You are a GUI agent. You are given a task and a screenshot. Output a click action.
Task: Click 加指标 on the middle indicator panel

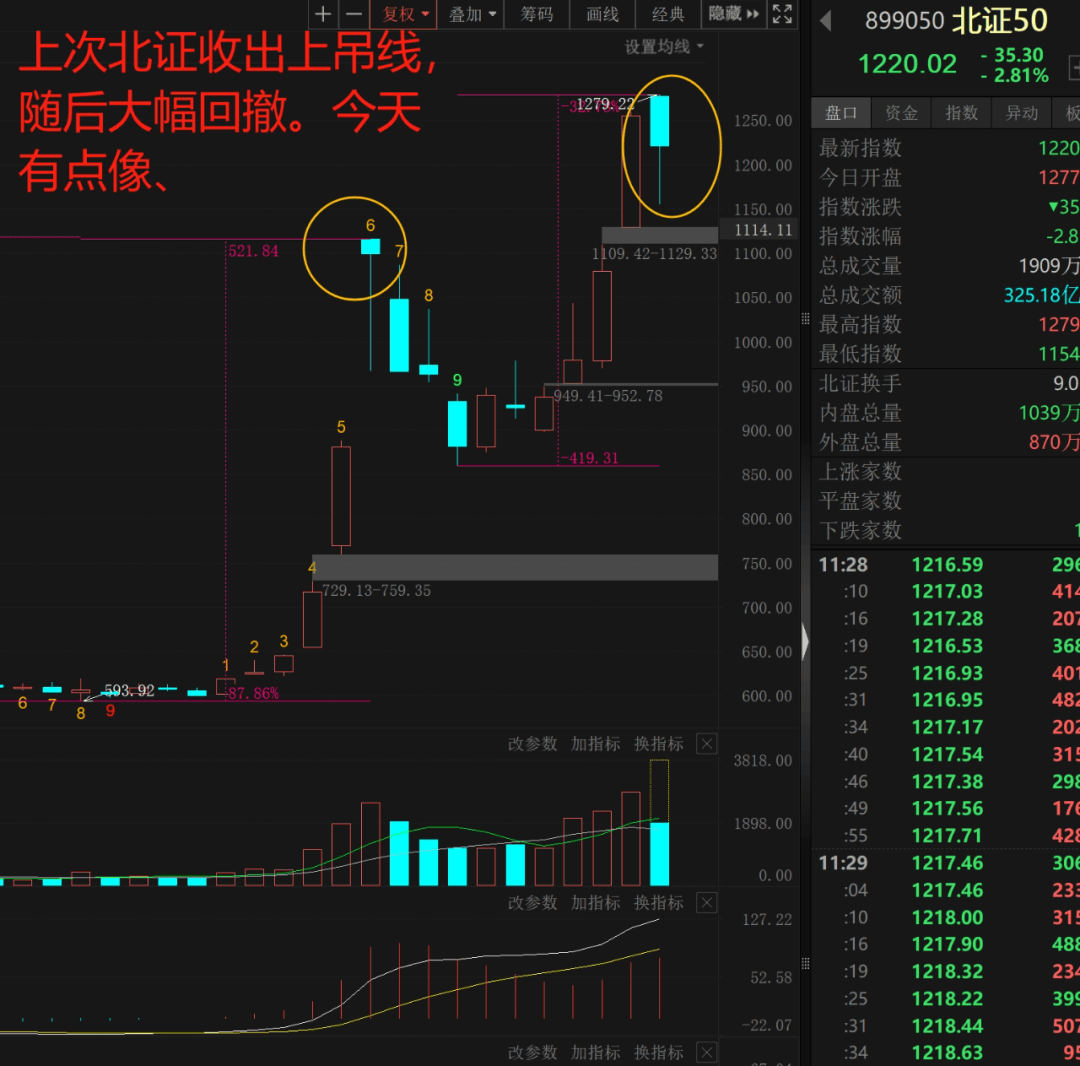[596, 902]
